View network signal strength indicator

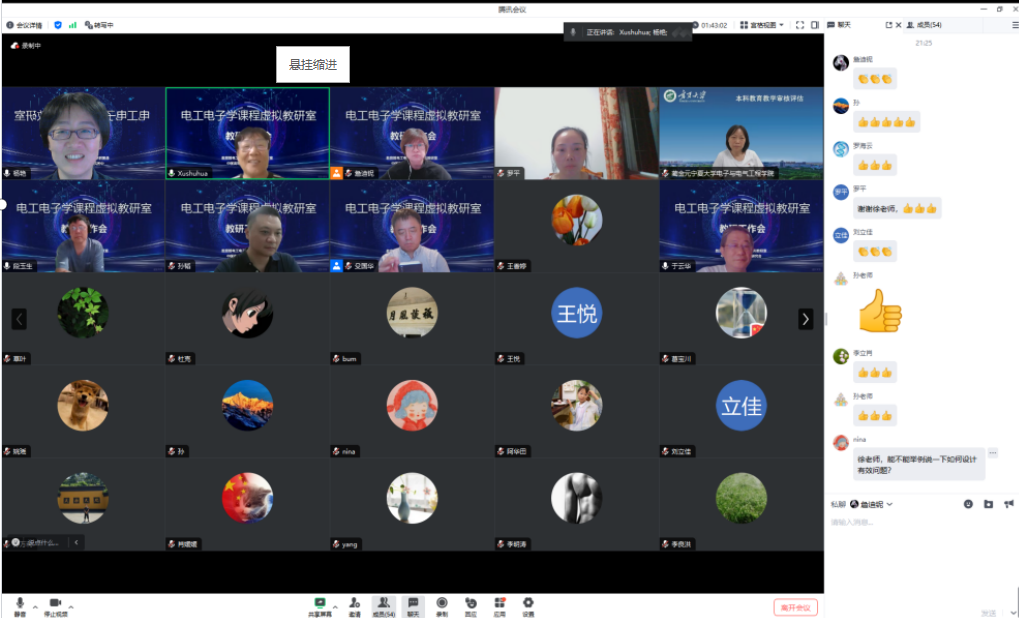pos(72,25)
